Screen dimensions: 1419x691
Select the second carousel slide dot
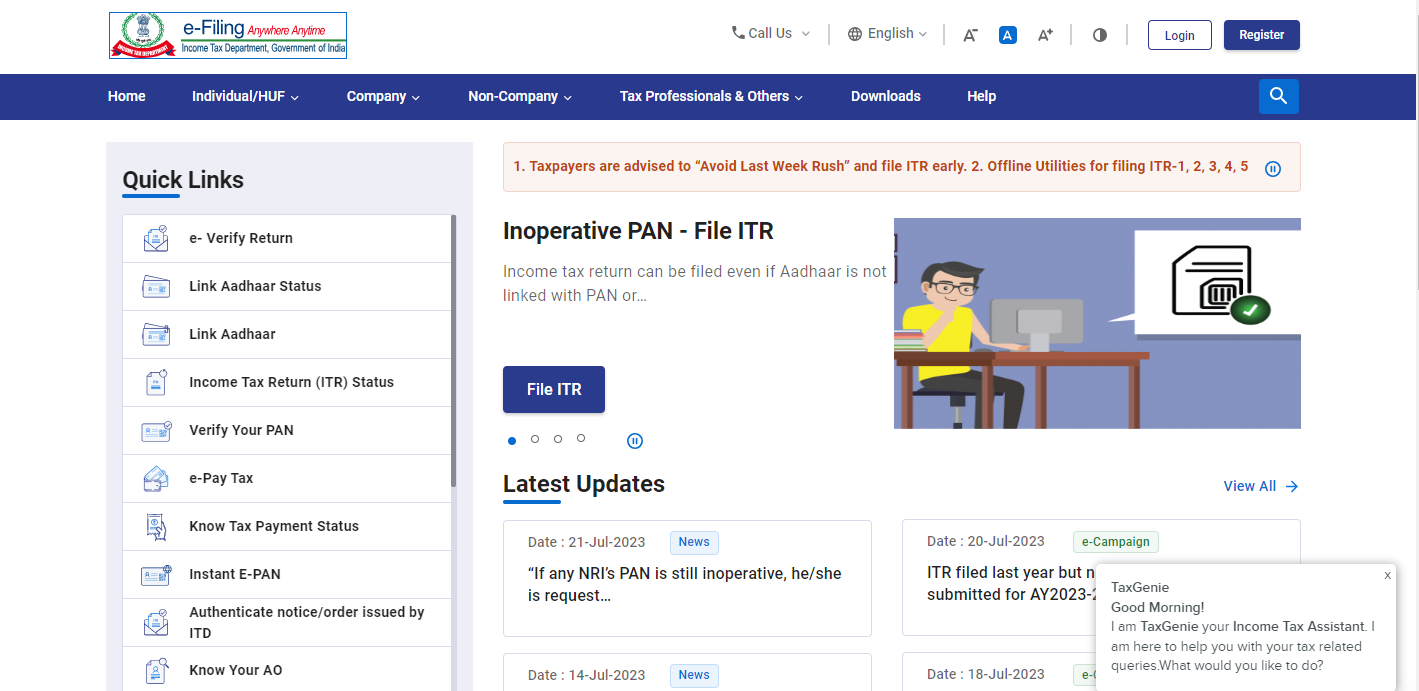pyautogui.click(x=535, y=439)
